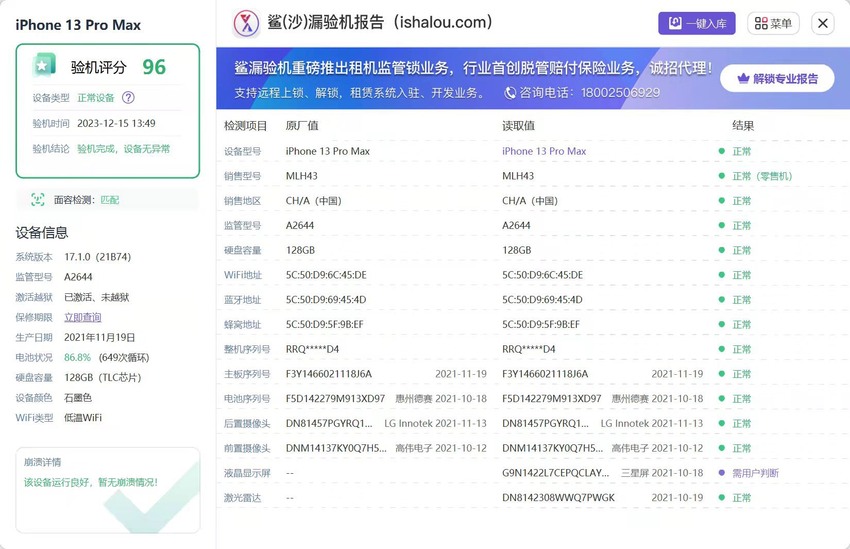Click factory mainboard serial F3Y1466021118J6A
Screen dimensions: 850x549
[x=329, y=374]
